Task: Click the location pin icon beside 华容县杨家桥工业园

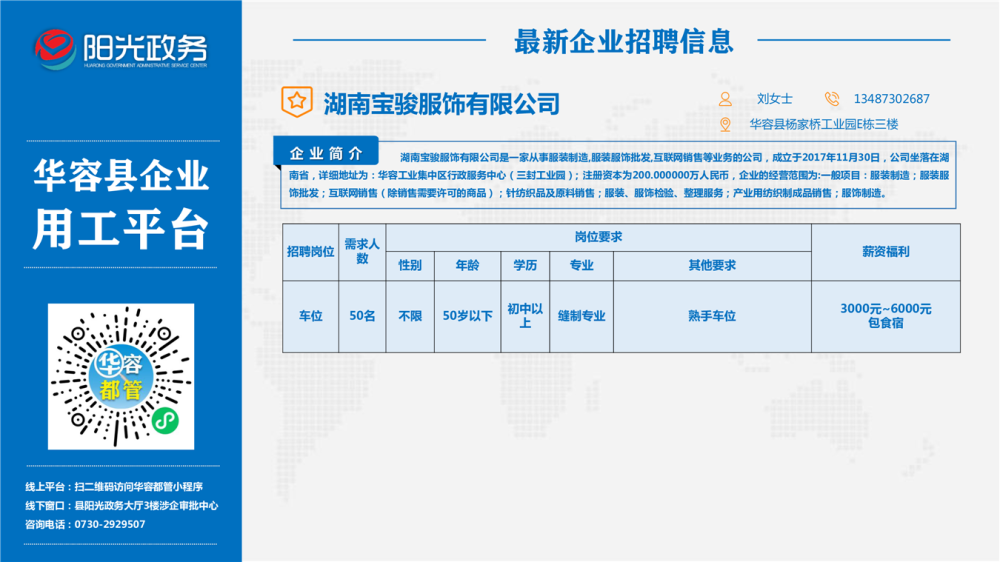Action: 725,124
